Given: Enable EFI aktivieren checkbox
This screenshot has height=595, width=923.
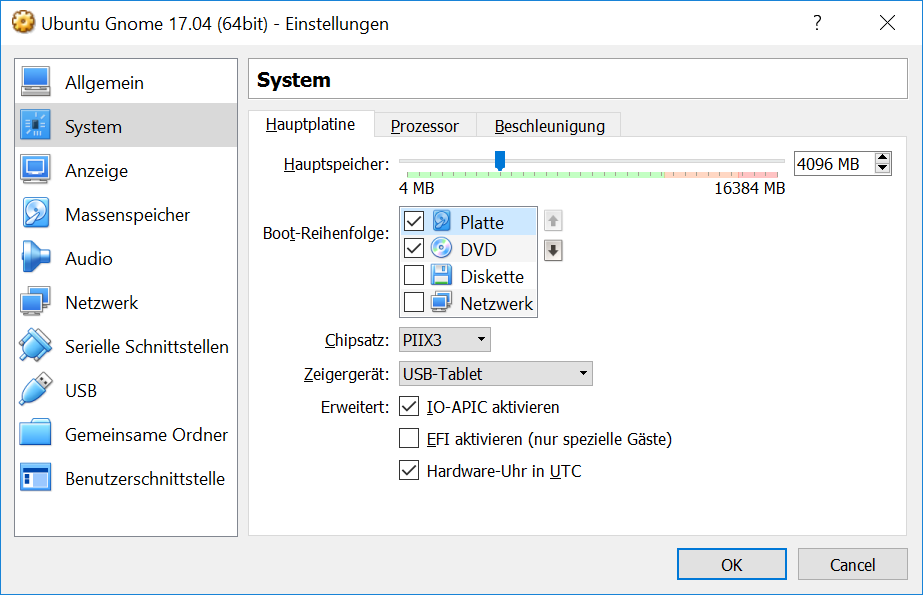Looking at the screenshot, I should pyautogui.click(x=409, y=438).
